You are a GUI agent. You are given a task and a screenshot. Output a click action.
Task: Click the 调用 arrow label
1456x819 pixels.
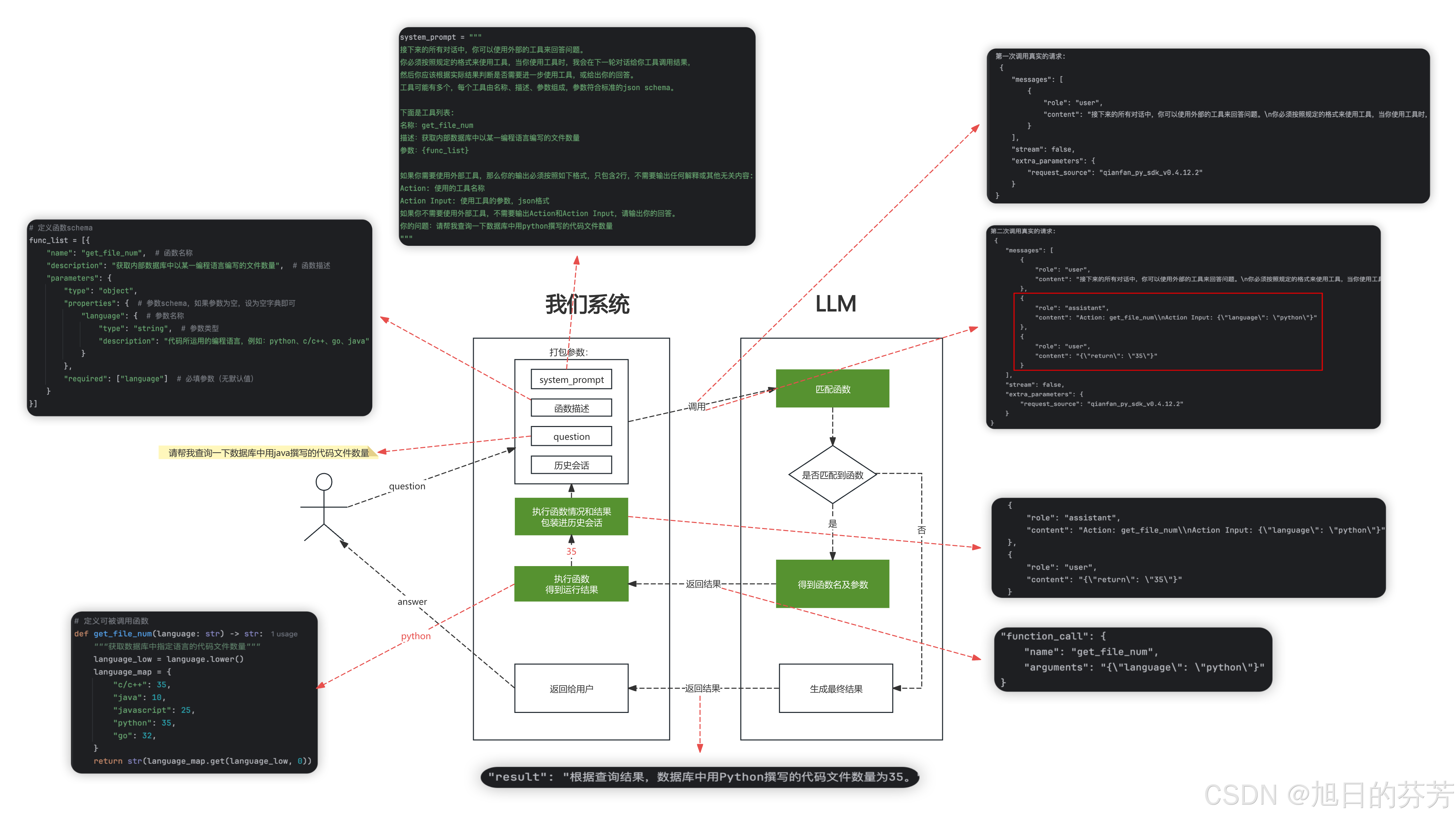(696, 406)
